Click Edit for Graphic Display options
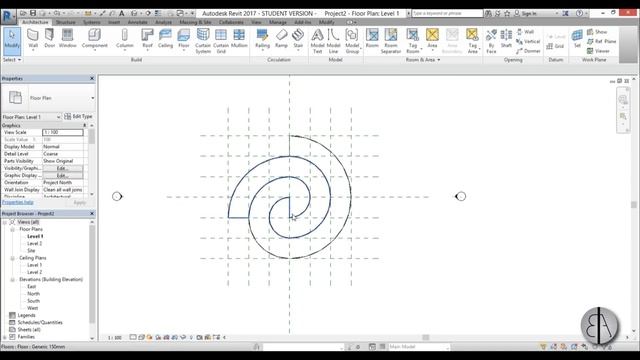 click(x=62, y=176)
